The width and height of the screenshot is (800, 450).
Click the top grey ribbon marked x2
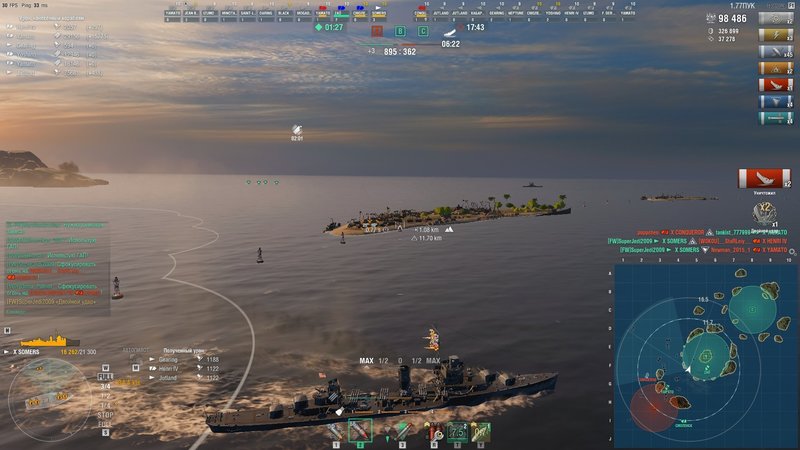(776, 18)
